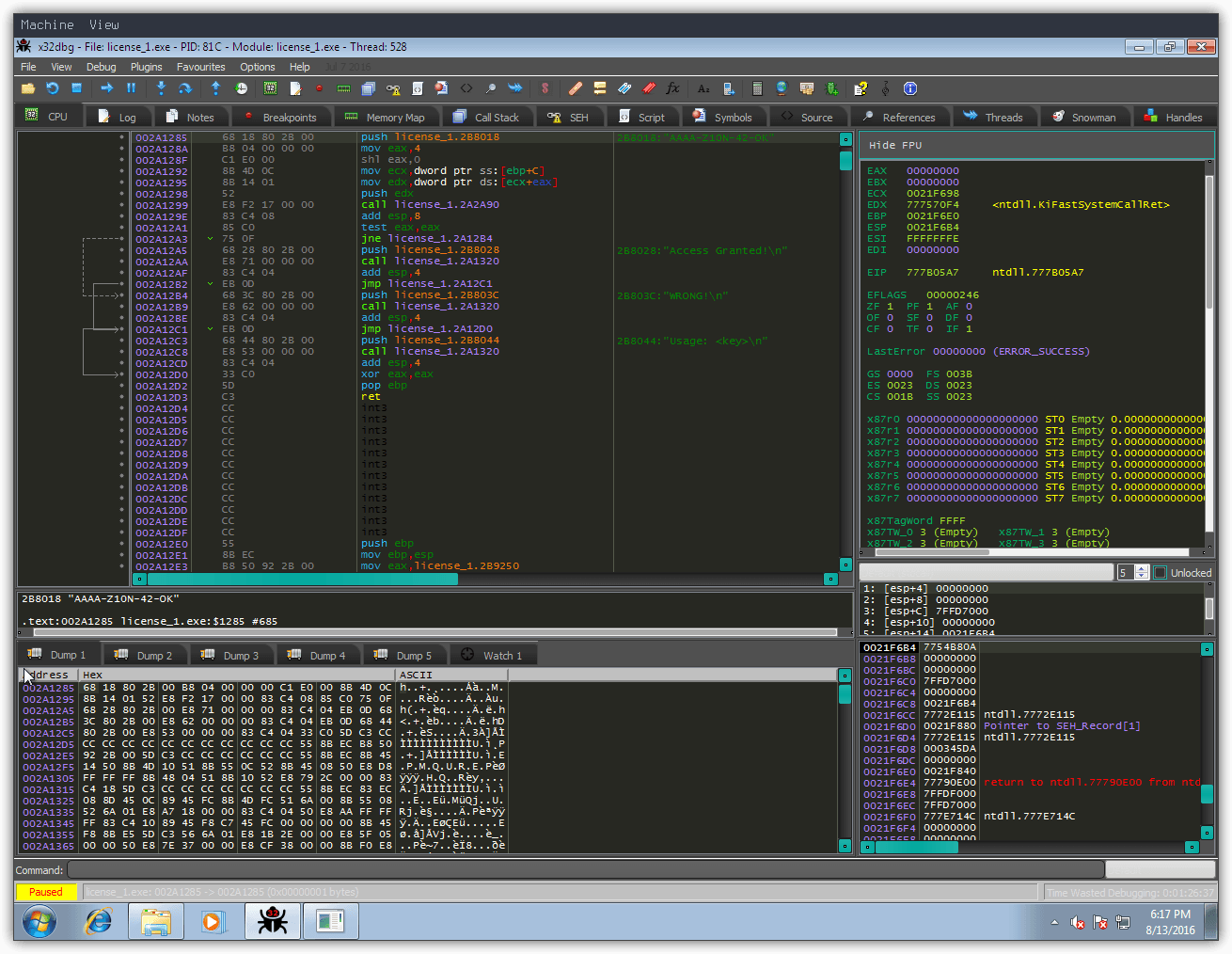Open the Machine menu of the VM window
The width and height of the screenshot is (1232, 954).
tap(47, 24)
